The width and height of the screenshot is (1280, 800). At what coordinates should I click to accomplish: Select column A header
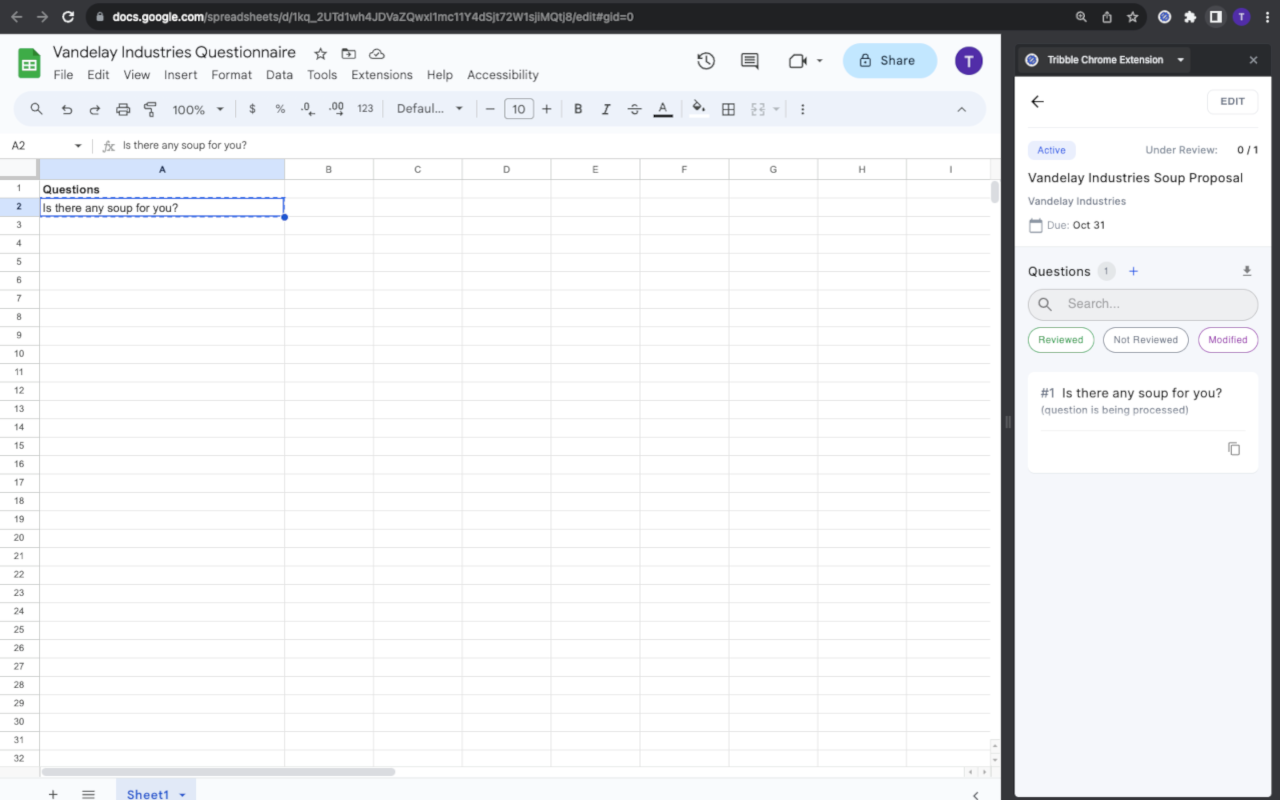point(162,170)
